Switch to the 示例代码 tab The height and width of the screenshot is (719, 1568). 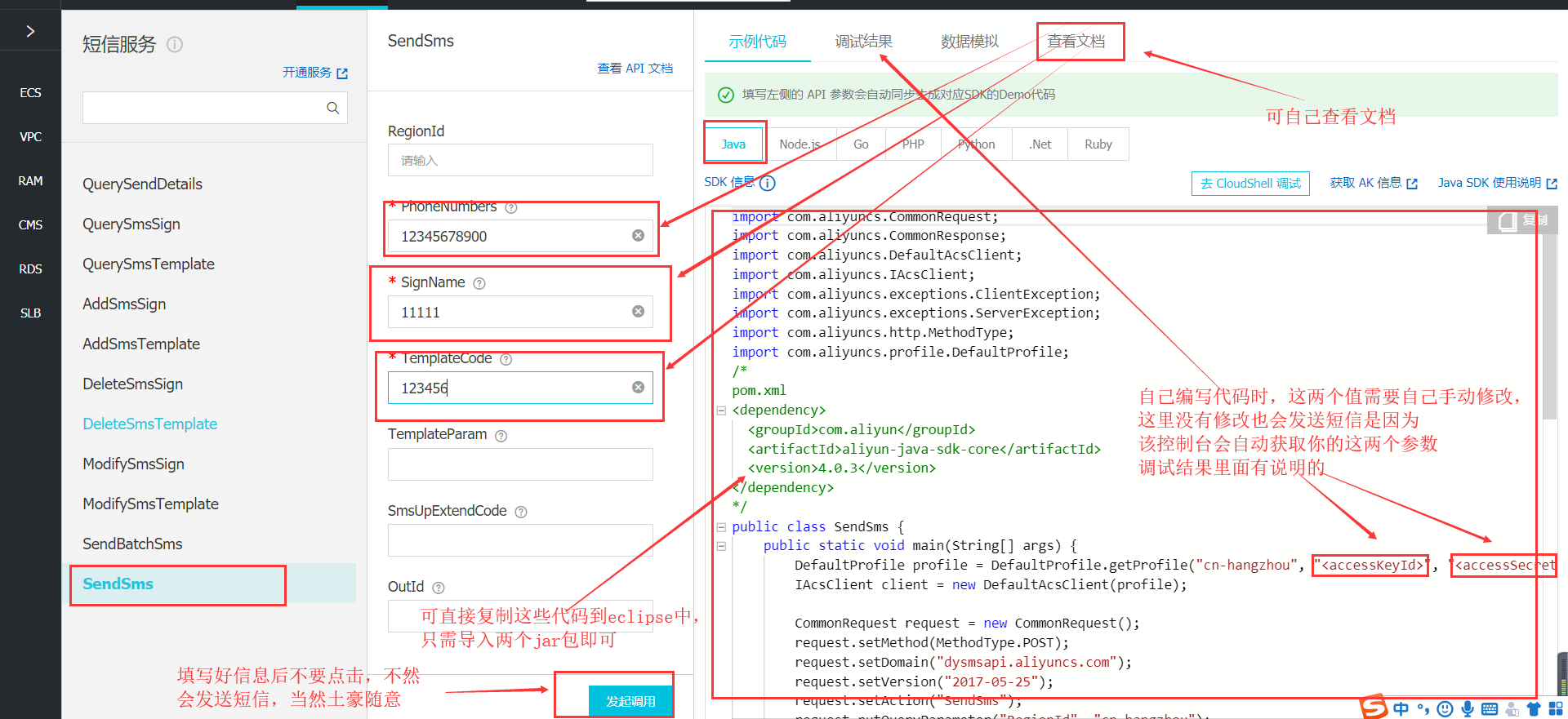[757, 42]
